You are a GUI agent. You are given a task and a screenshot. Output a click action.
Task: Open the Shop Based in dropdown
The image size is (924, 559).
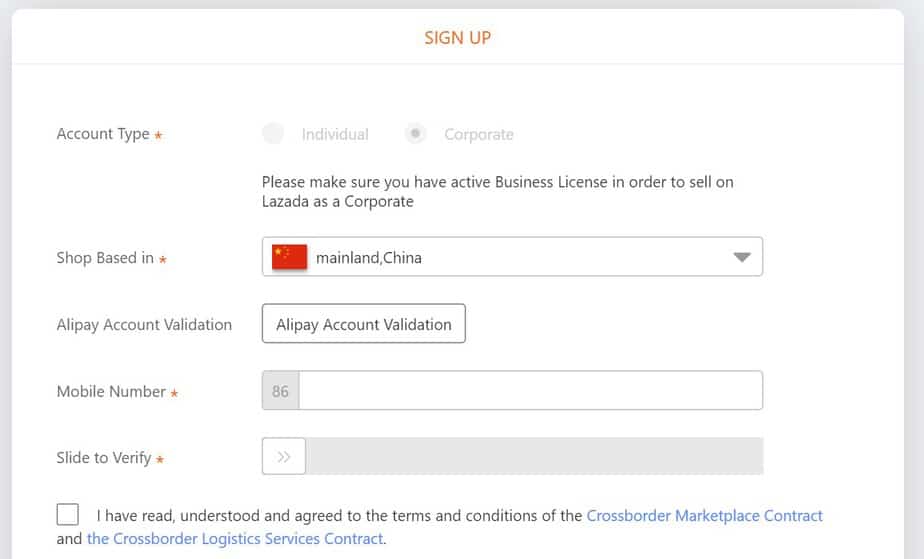pos(512,257)
